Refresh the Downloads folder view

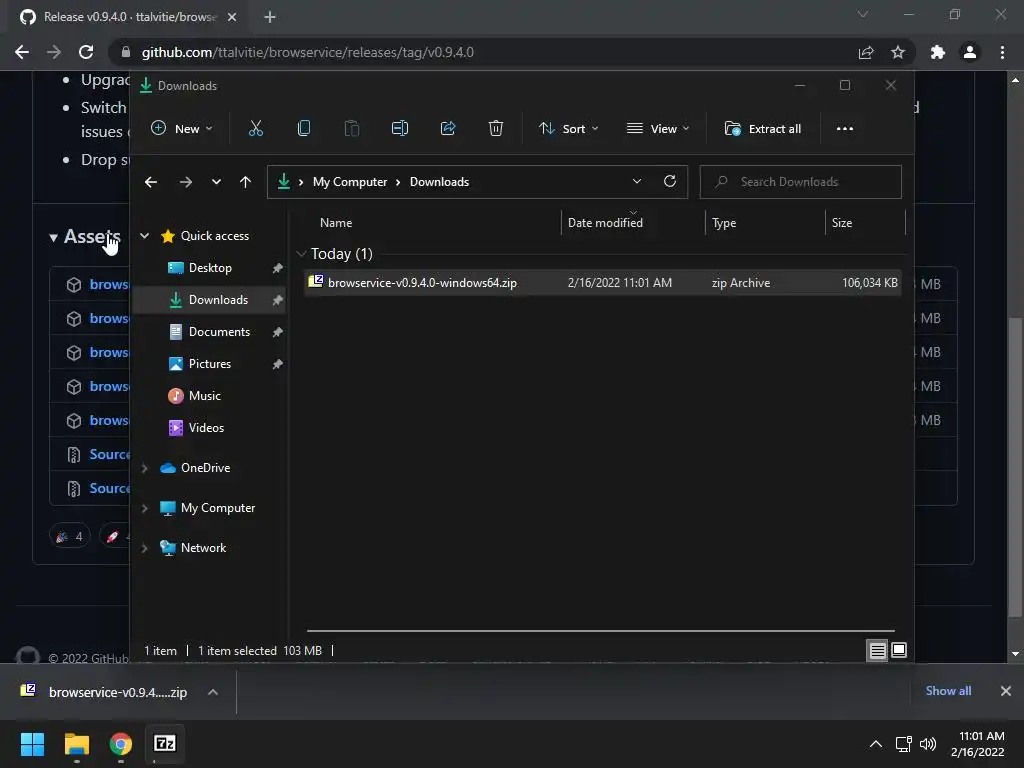click(669, 182)
